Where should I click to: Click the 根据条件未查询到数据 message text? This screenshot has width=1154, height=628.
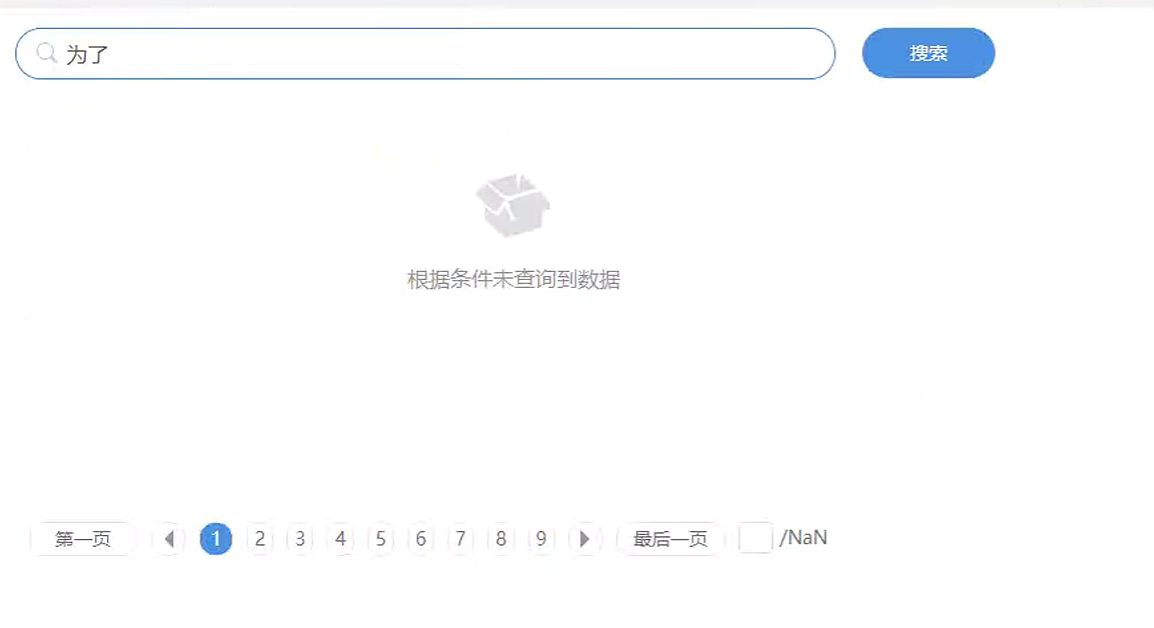[x=514, y=280]
